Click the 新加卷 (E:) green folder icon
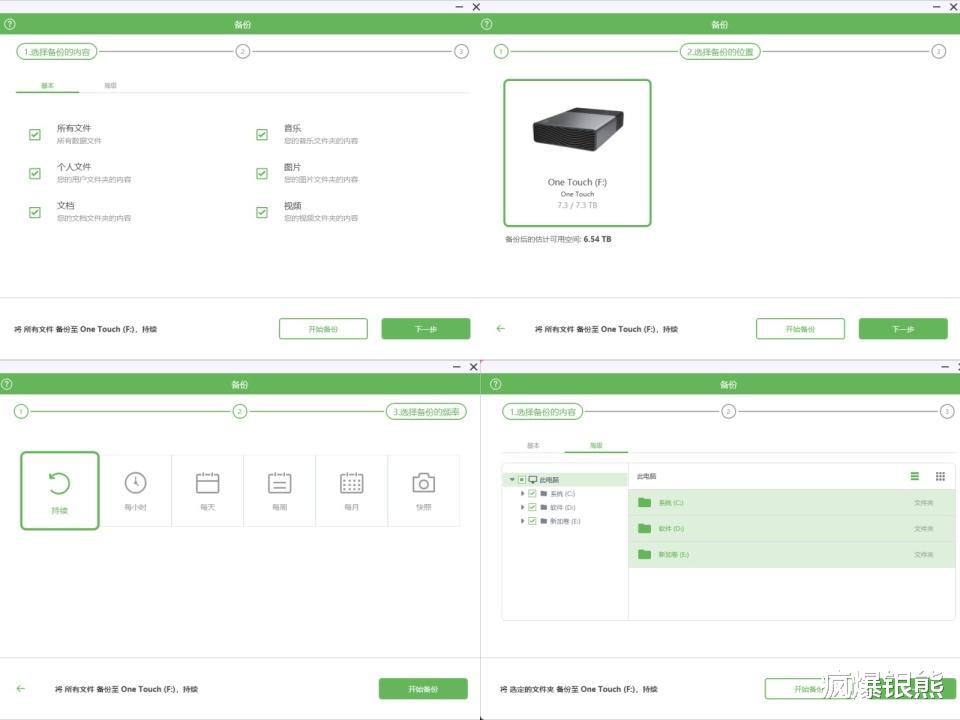This screenshot has height=720, width=960. [645, 555]
